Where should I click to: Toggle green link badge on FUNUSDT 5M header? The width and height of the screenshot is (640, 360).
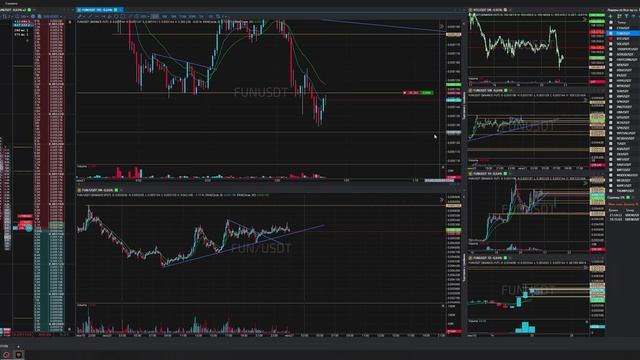click(506, 91)
